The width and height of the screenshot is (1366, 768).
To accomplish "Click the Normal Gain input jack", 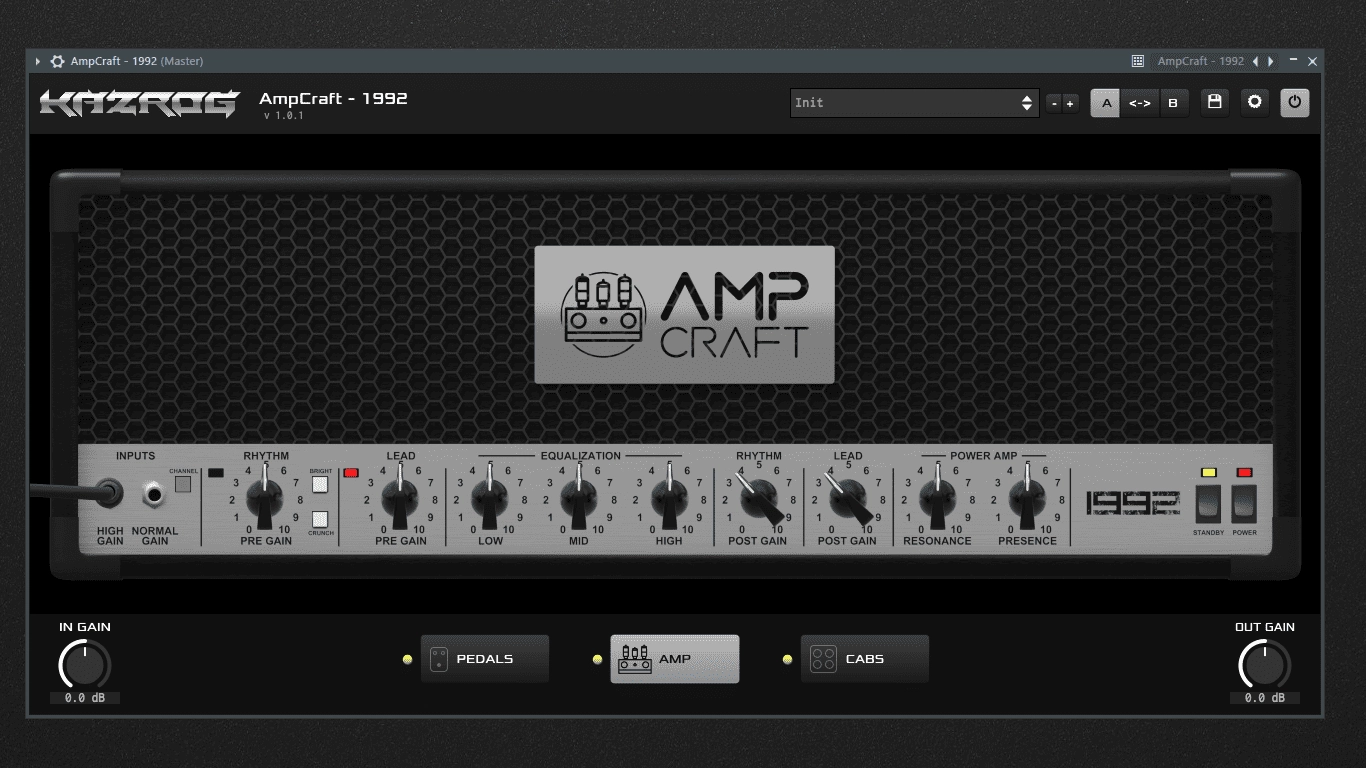I will coord(154,494).
